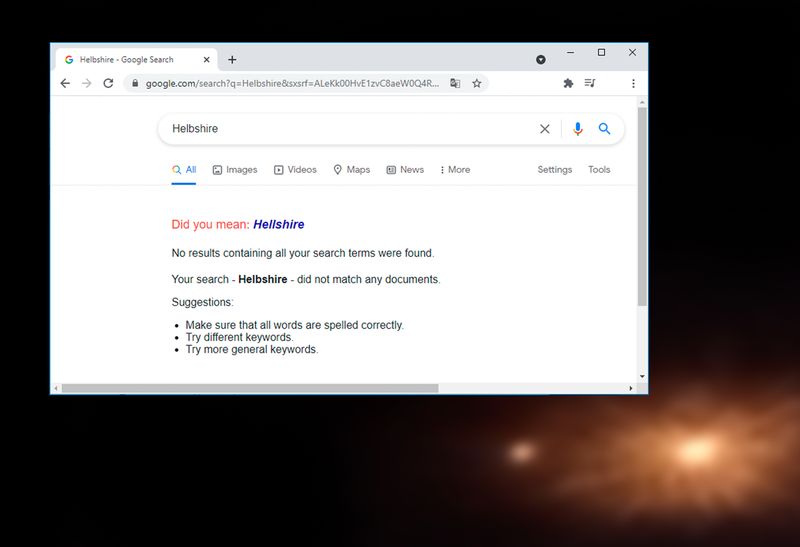The height and width of the screenshot is (547, 800).
Task: Open search Tools
Action: [x=599, y=170]
